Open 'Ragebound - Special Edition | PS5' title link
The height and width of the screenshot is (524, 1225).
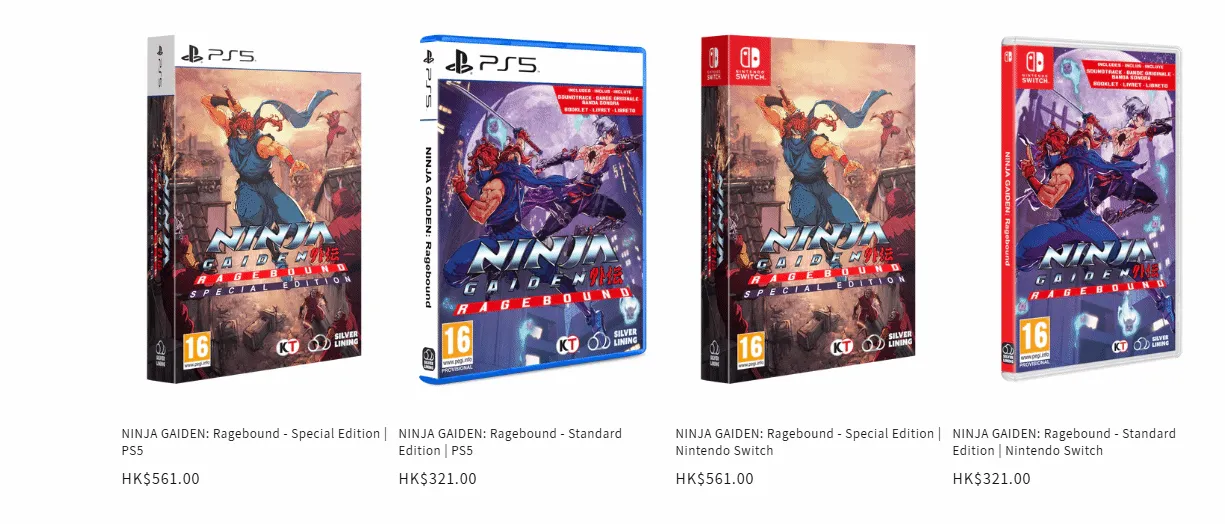click(254, 442)
